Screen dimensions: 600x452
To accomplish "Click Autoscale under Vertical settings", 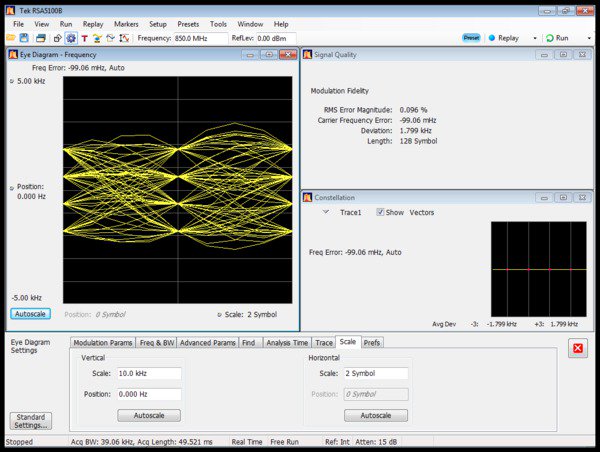I will [148, 415].
